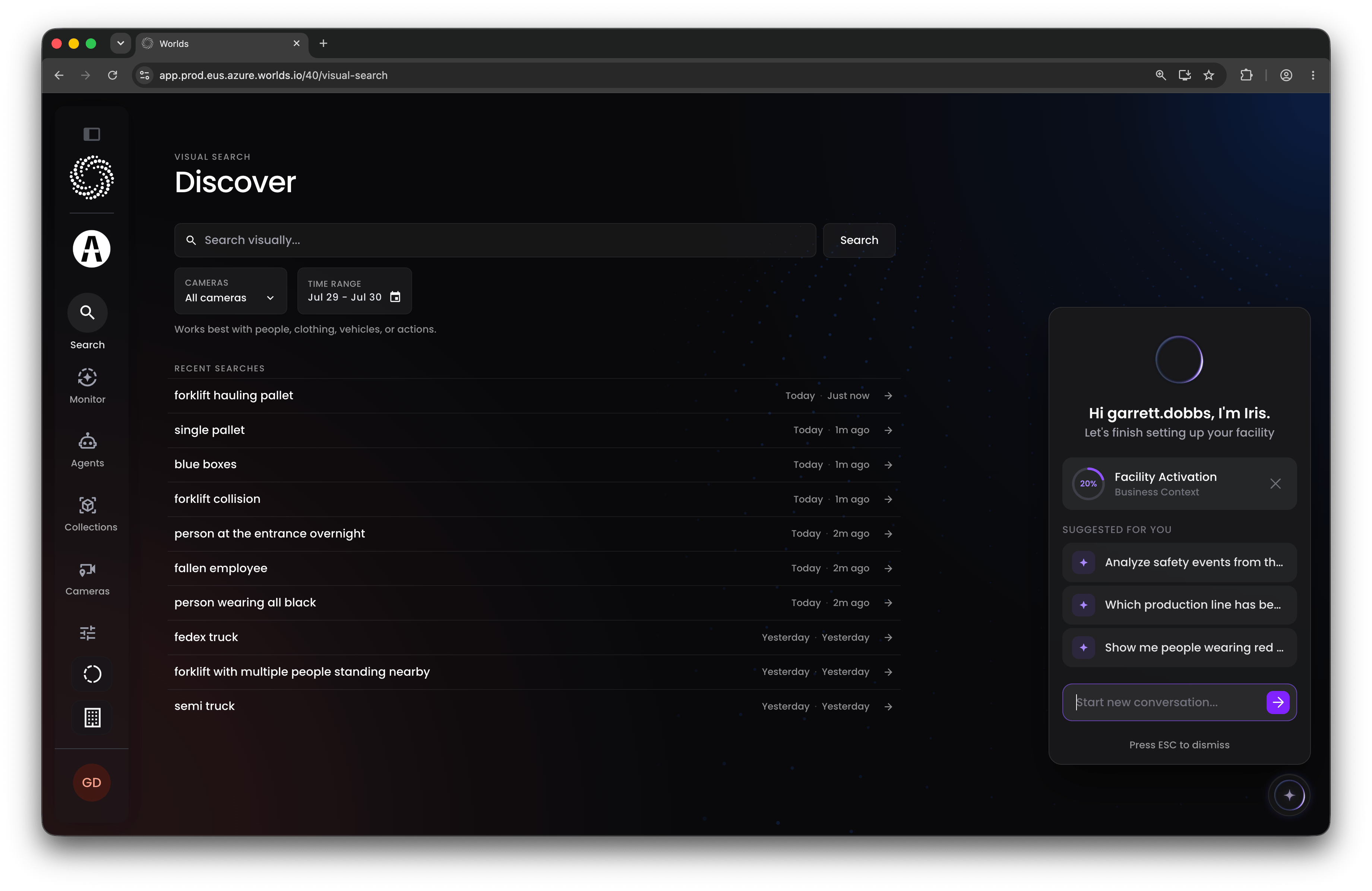Open recent search 'fallen employee'
This screenshot has width=1372, height=891.
[x=534, y=568]
